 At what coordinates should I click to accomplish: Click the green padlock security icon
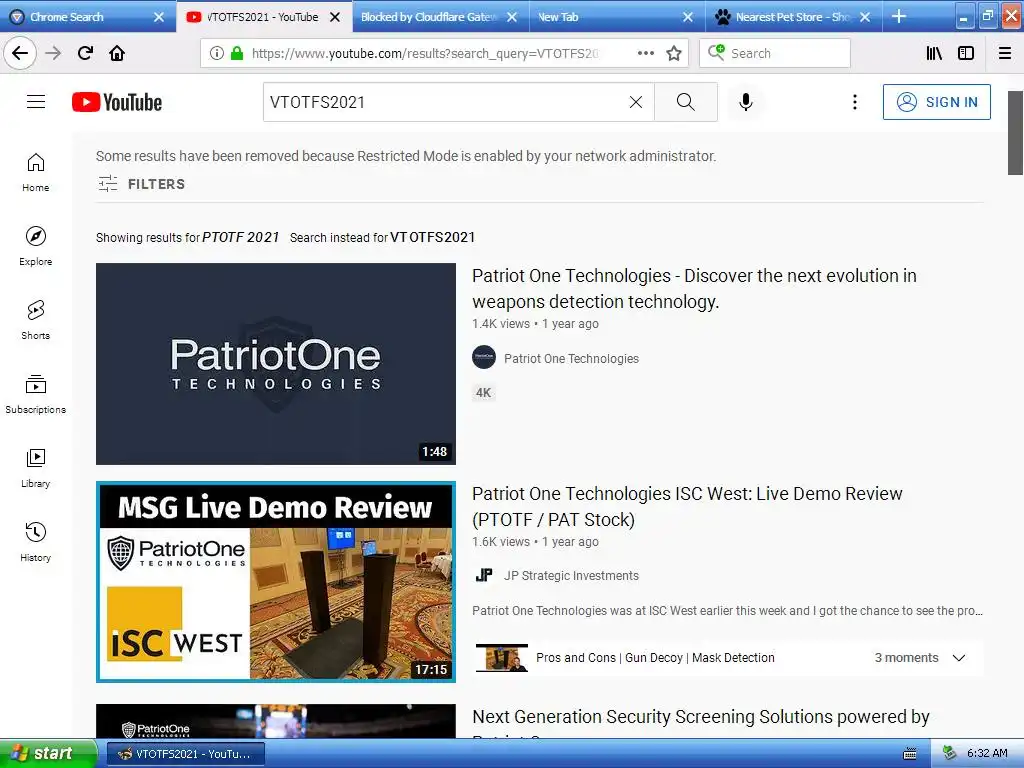237,53
